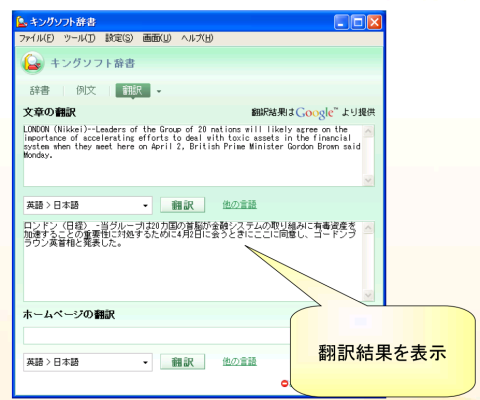The height and width of the screenshot is (400, 480).
Task: Click the Kingsoft dictionary logo icon
Action: pyautogui.click(x=32, y=63)
